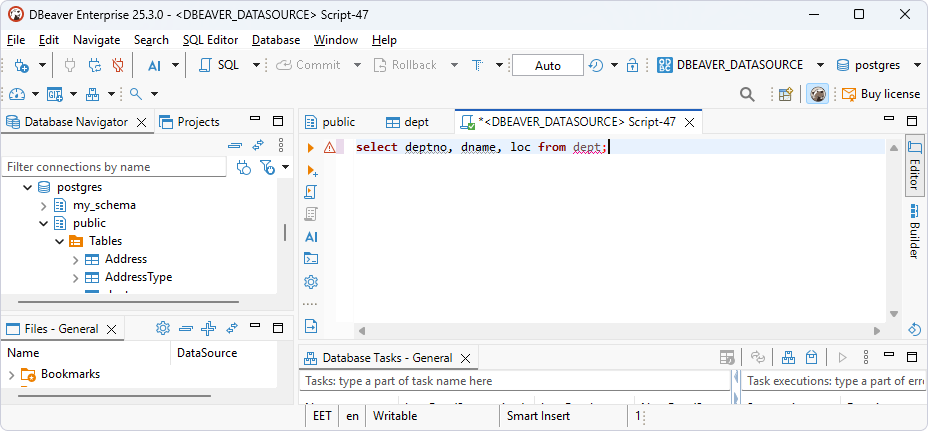Click the database tasks toolbar icon
Screen dimensions: 928x431
(92, 94)
